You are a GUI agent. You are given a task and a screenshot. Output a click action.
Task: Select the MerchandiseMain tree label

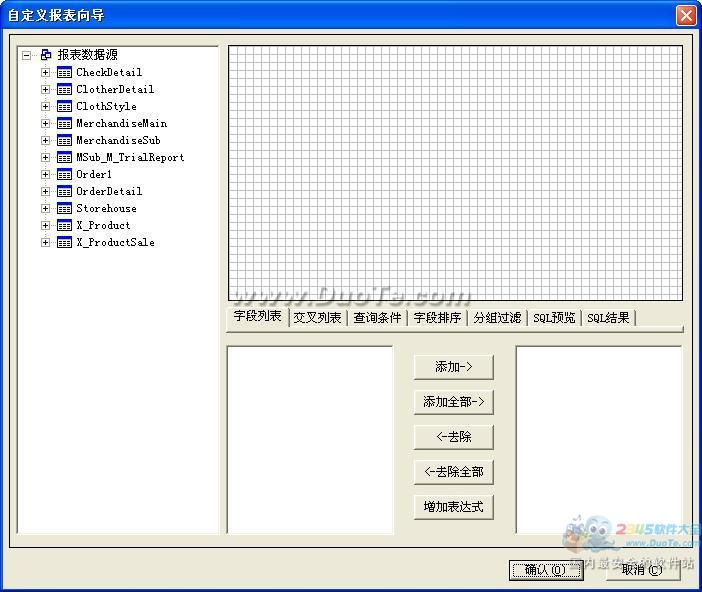[121, 123]
